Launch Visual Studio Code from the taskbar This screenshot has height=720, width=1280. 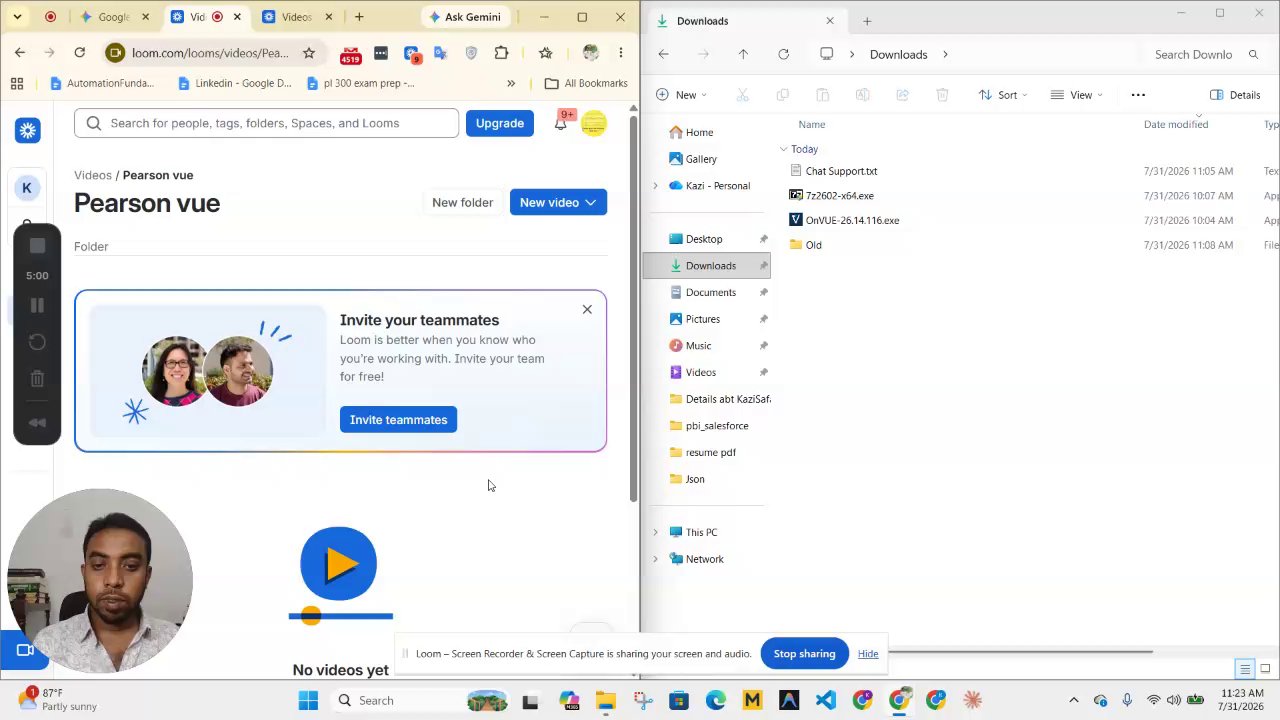point(826,700)
